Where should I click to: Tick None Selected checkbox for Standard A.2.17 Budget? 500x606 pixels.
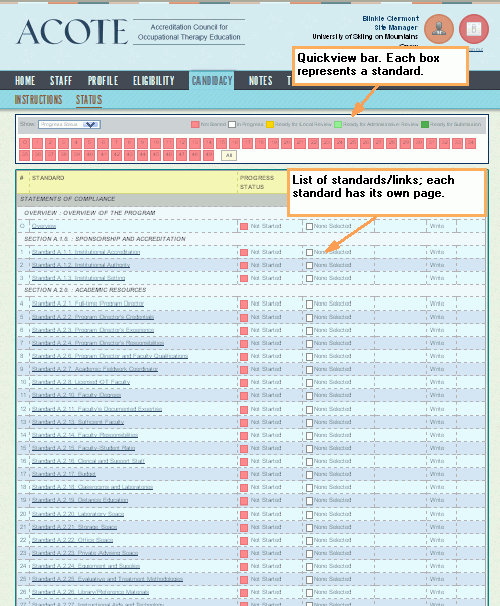310,475
